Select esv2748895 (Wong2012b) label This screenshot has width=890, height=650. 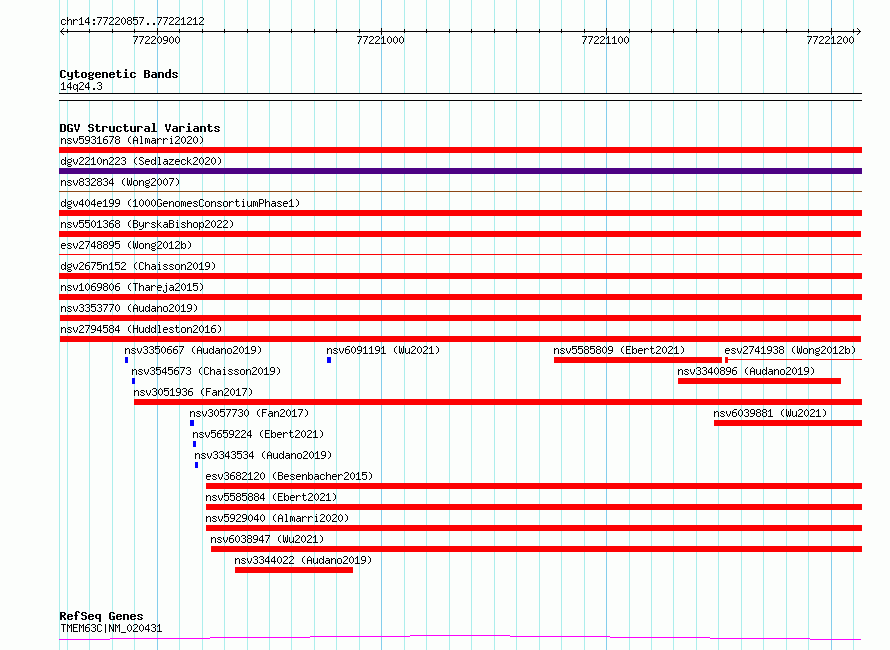tap(126, 245)
